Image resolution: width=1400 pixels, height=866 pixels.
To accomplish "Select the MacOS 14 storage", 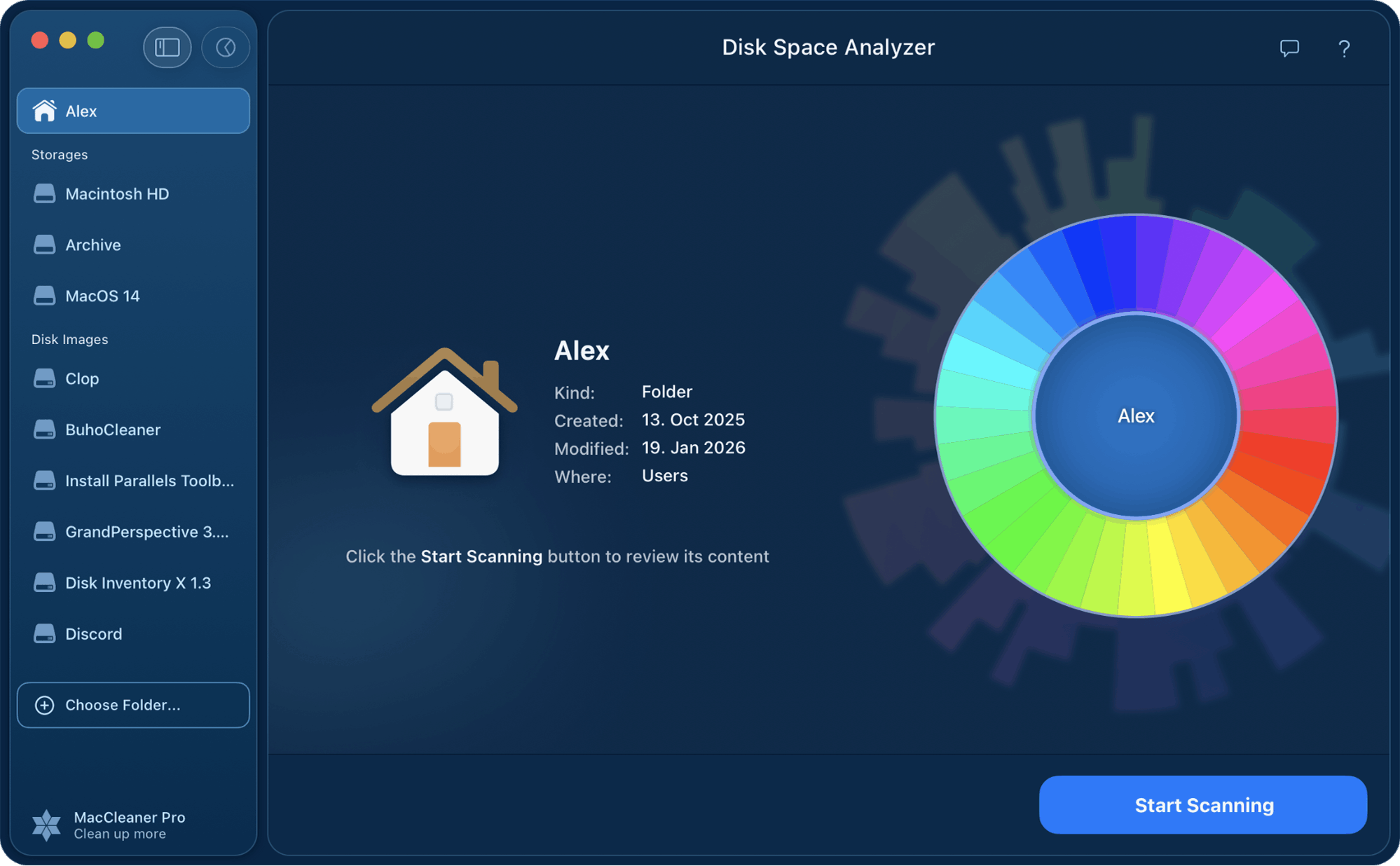I will click(133, 296).
